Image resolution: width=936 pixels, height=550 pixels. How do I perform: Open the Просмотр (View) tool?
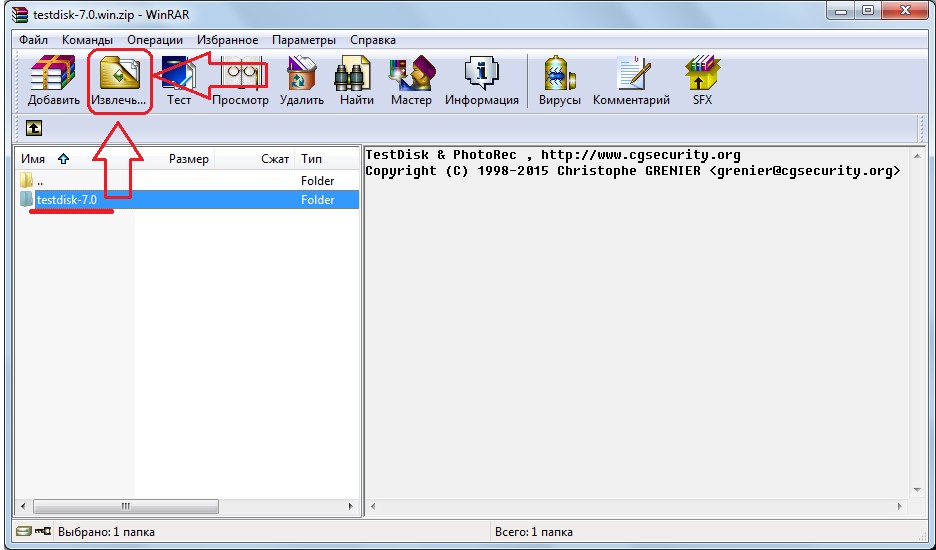[x=241, y=81]
